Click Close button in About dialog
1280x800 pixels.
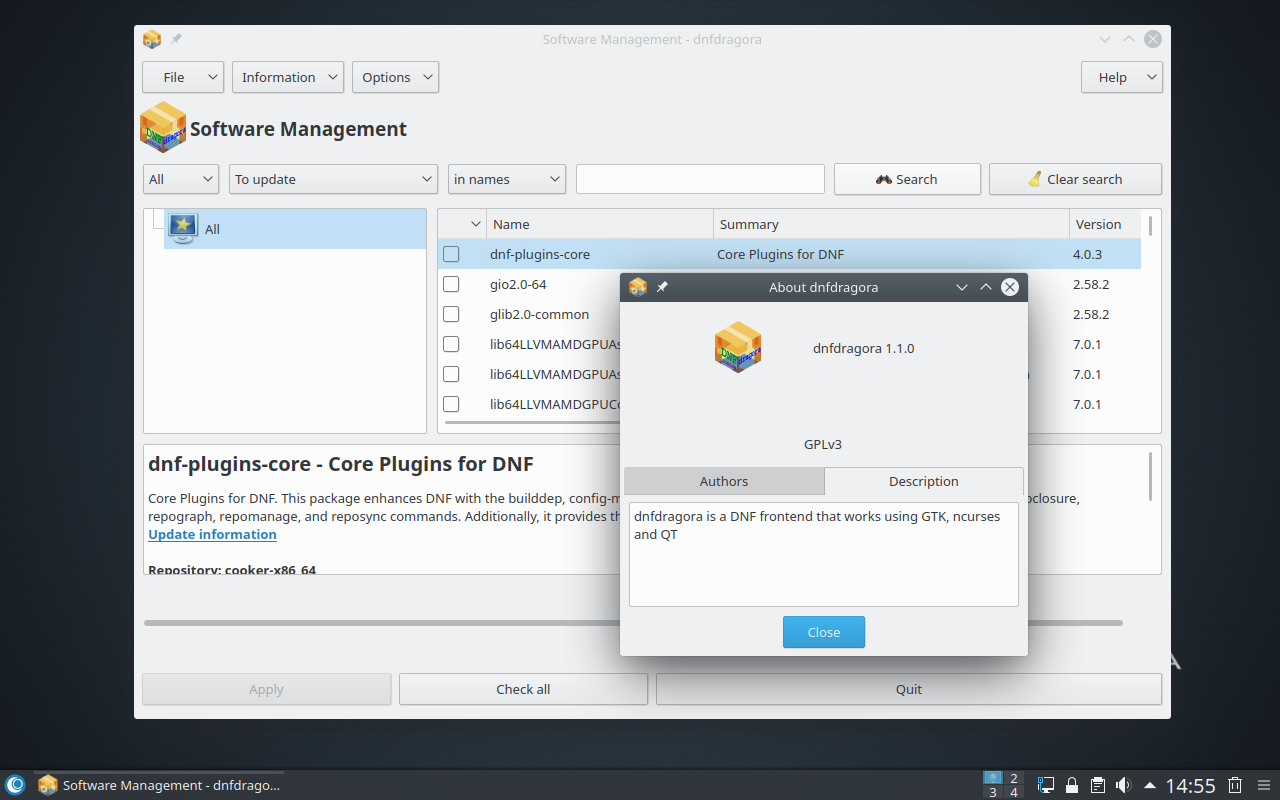click(x=824, y=632)
